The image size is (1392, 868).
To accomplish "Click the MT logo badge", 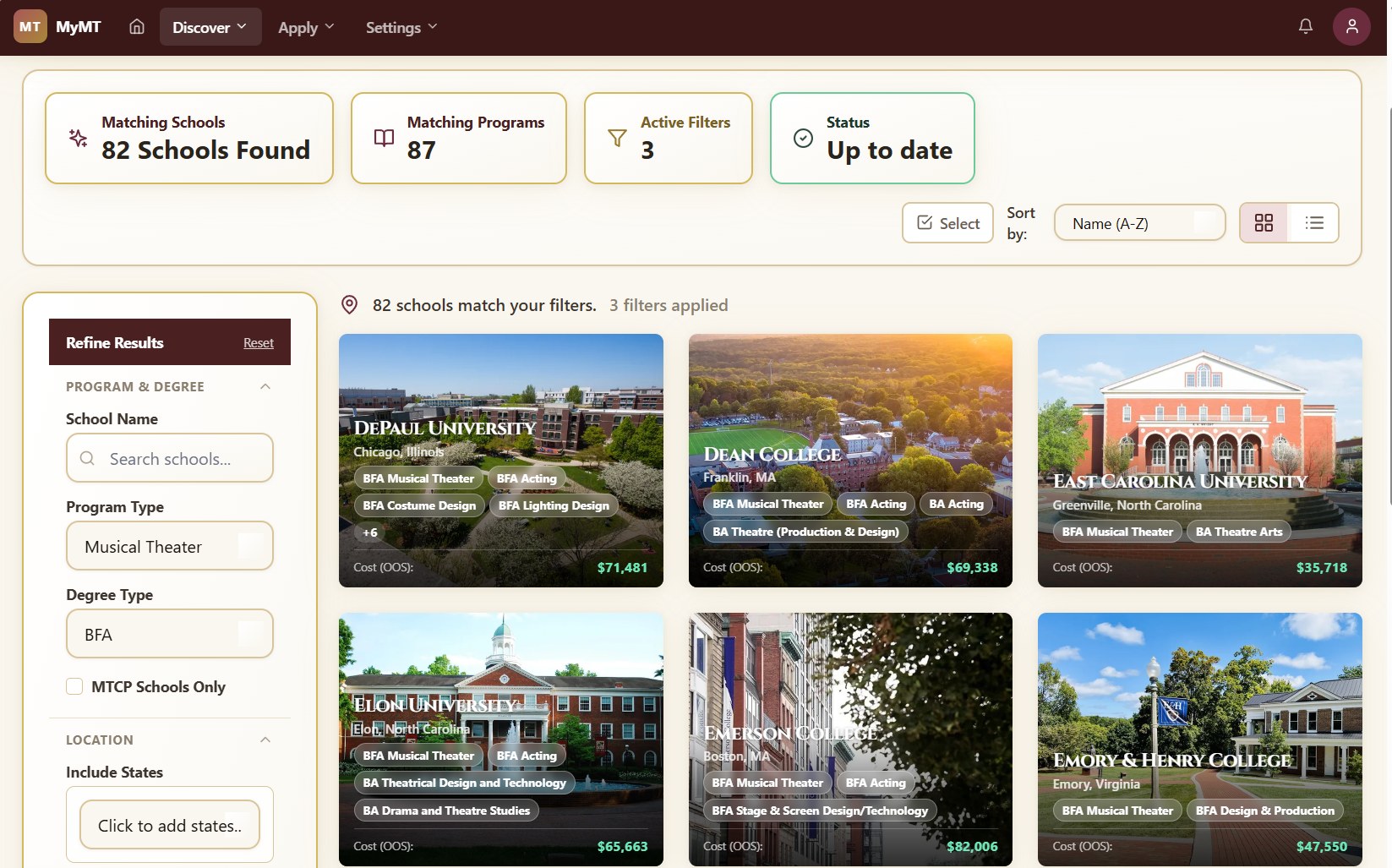I will [x=30, y=27].
